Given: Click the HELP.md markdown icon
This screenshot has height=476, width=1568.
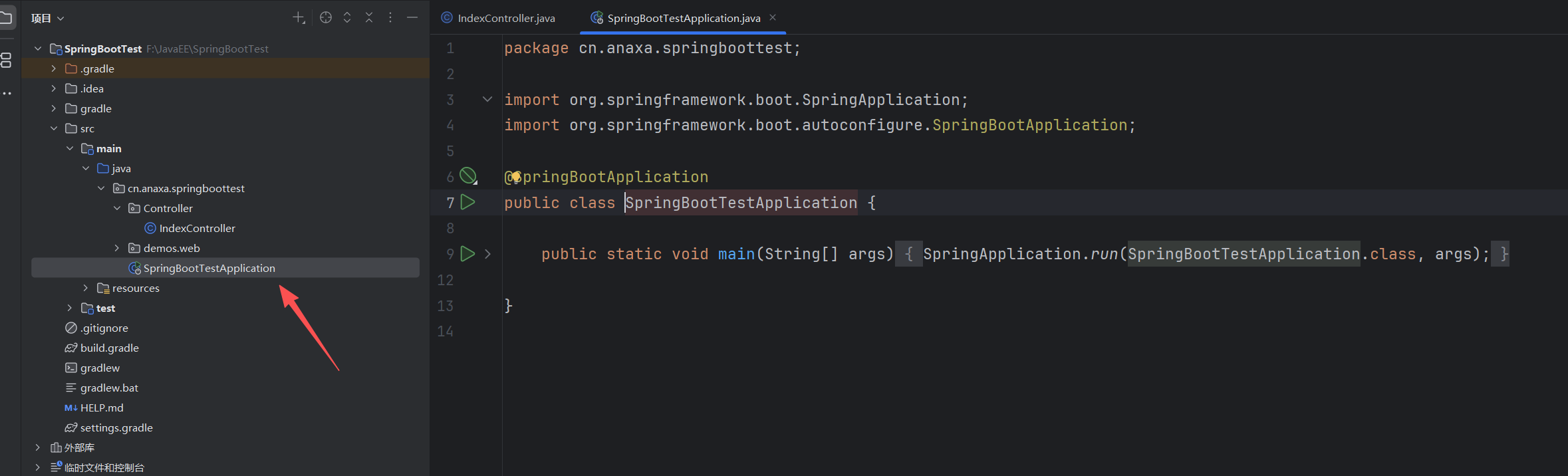Looking at the screenshot, I should click(71, 408).
